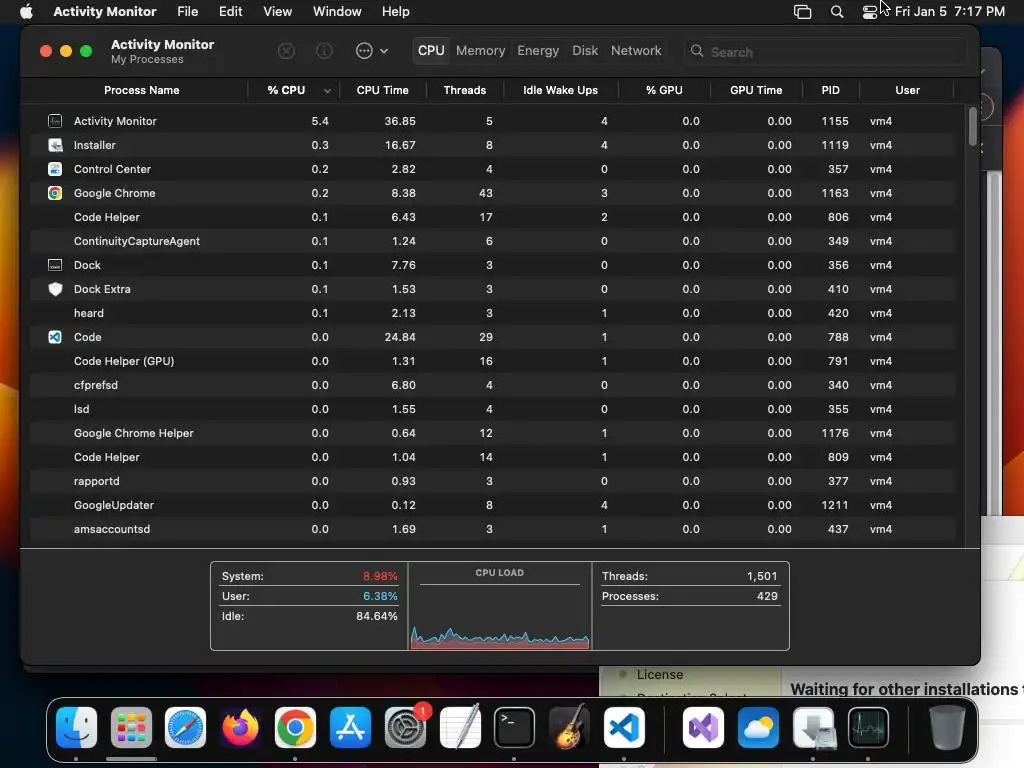The width and height of the screenshot is (1024, 768).
Task: Open System Settings in the Dock
Action: tap(405, 727)
